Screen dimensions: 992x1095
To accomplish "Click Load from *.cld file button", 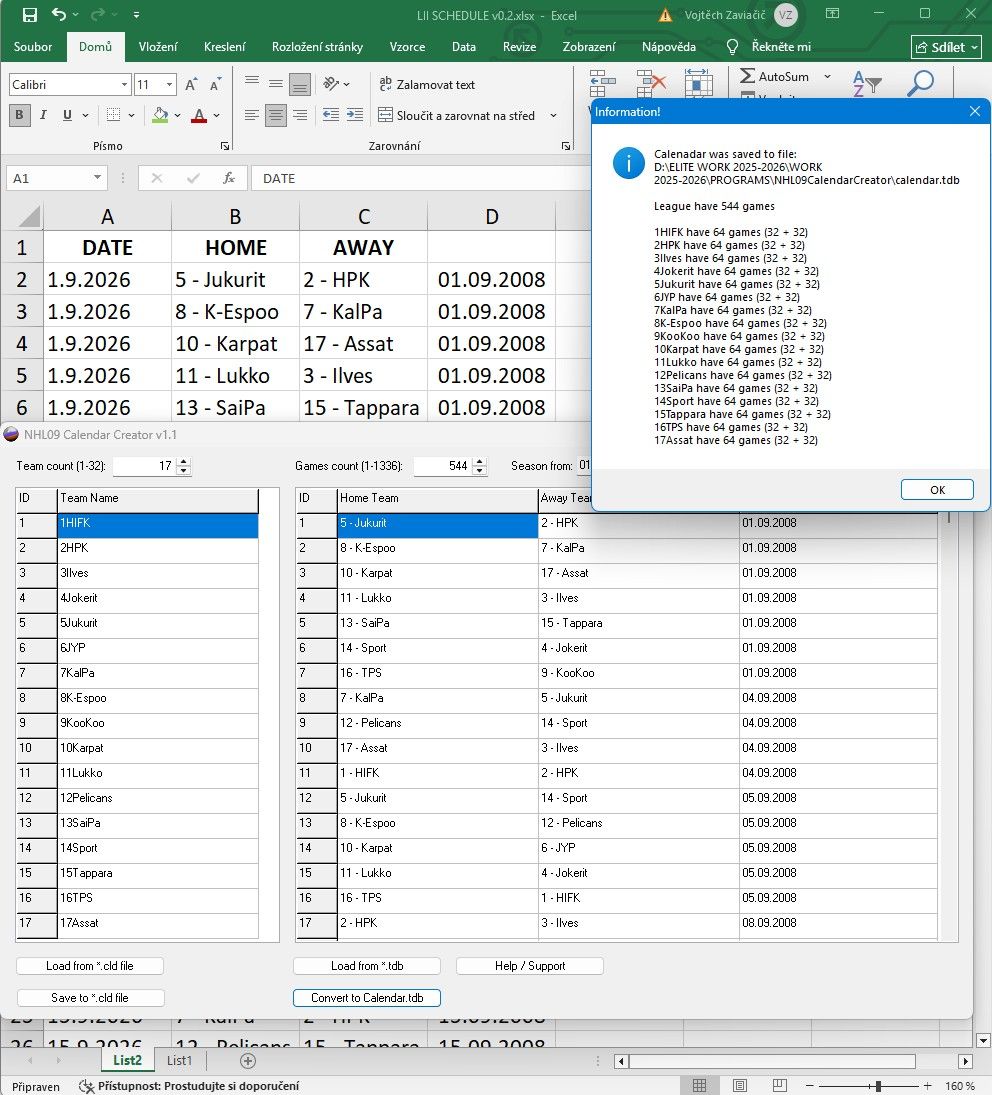I will coord(90,966).
